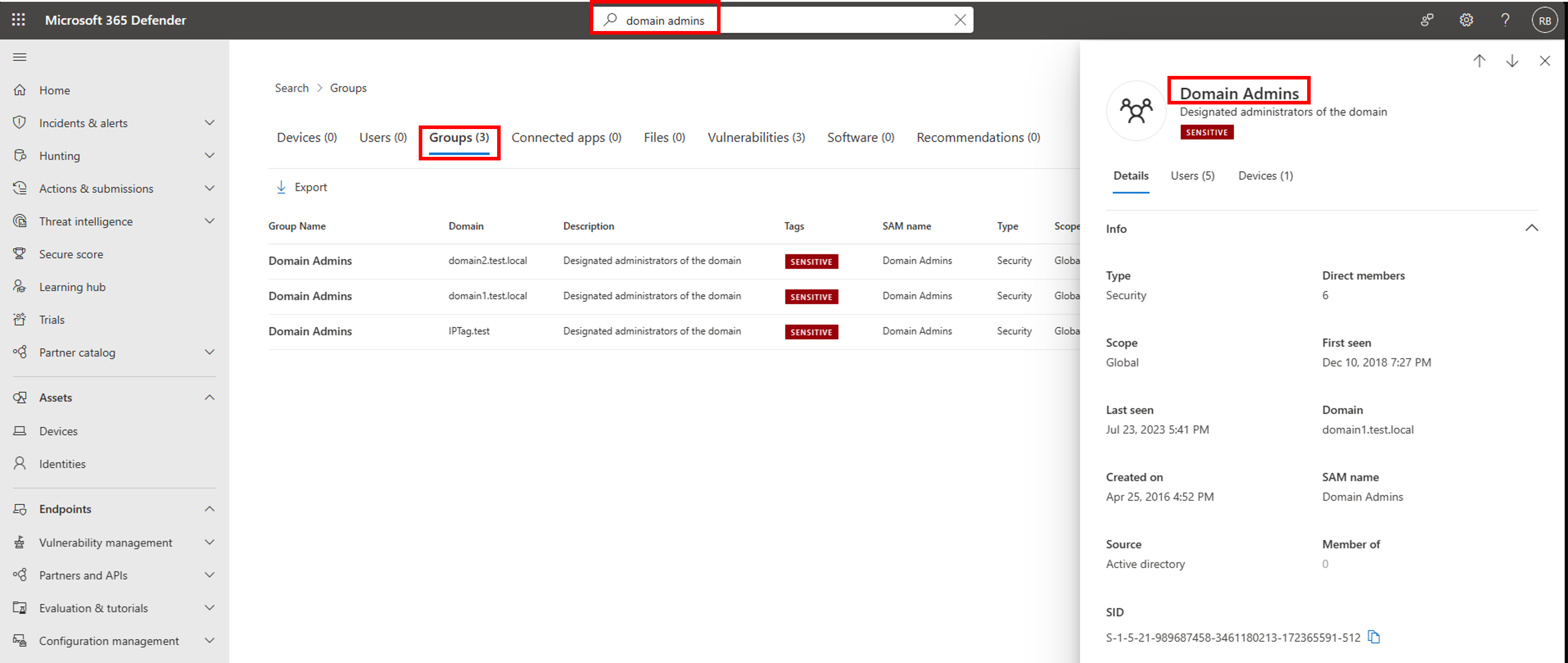This screenshot has height=663, width=1568.
Task: Collapse the navigation hamburger menu
Action: pyautogui.click(x=20, y=57)
